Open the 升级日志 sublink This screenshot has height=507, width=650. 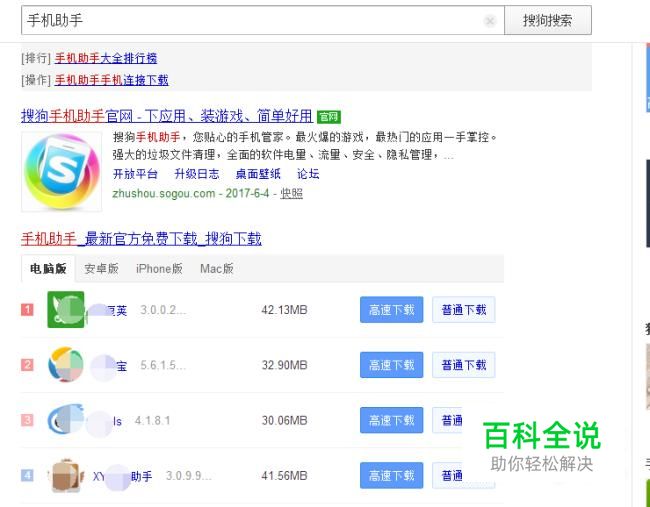pos(196,174)
